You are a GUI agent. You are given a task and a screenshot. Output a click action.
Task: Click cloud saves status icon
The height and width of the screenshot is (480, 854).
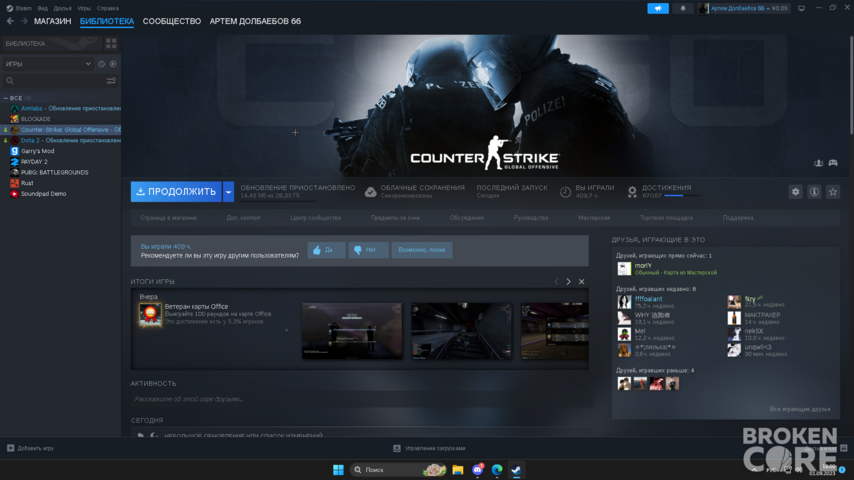(x=370, y=192)
